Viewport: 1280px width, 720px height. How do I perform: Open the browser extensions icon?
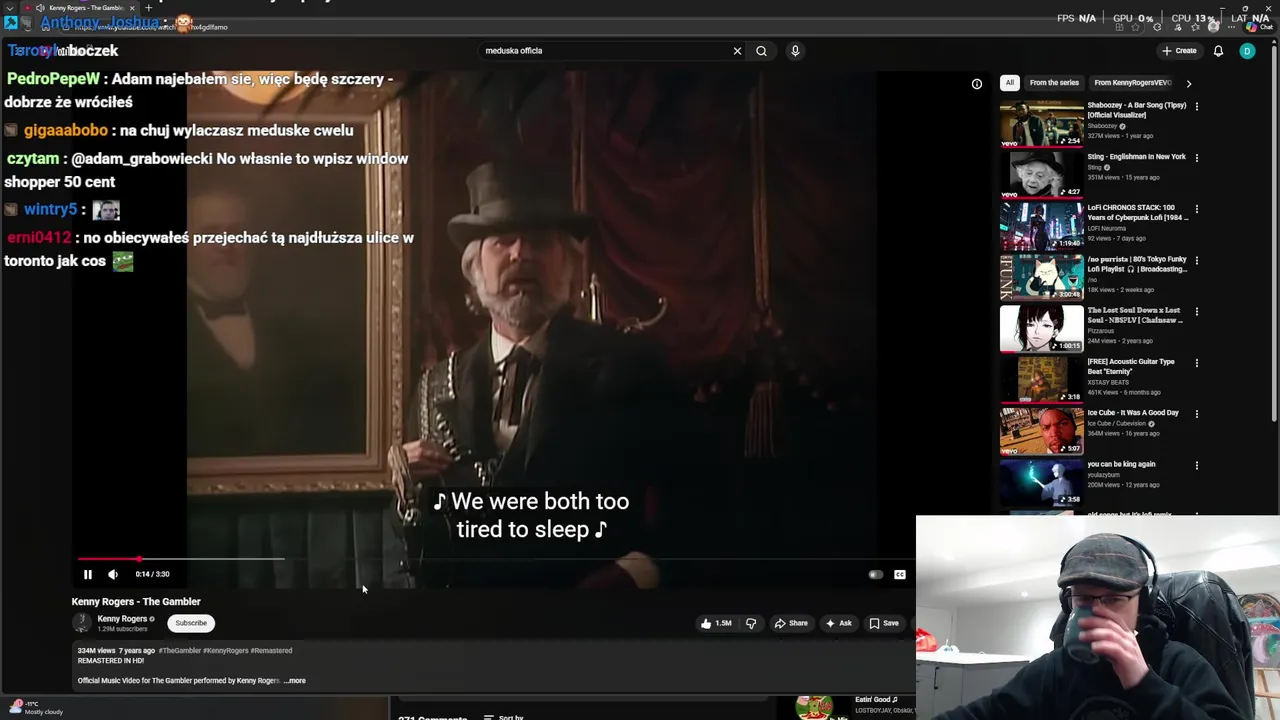coord(1155,27)
